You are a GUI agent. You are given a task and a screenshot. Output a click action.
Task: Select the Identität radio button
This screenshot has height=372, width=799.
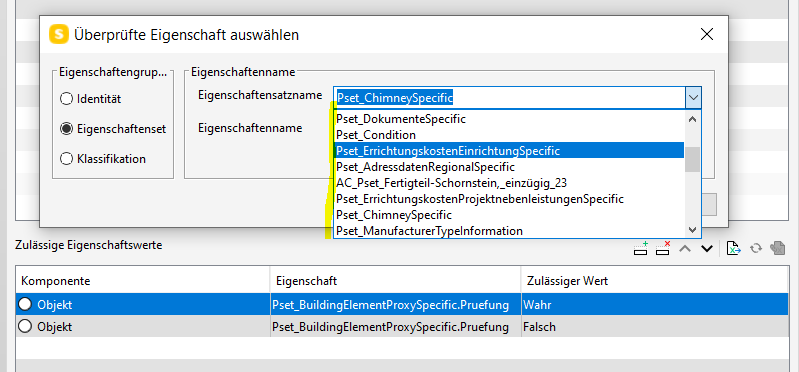click(66, 99)
